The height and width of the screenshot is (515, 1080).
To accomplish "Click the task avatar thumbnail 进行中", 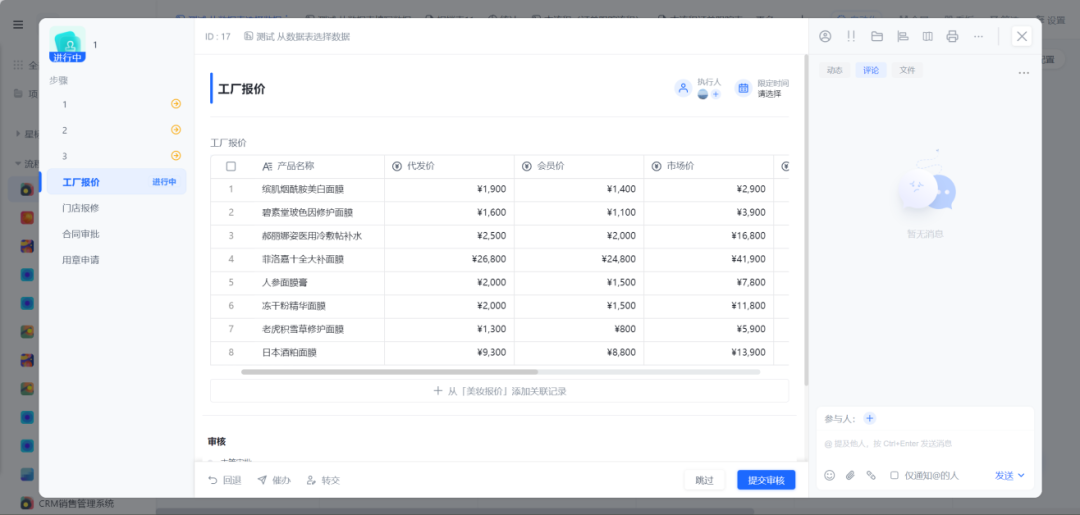I will (68, 44).
